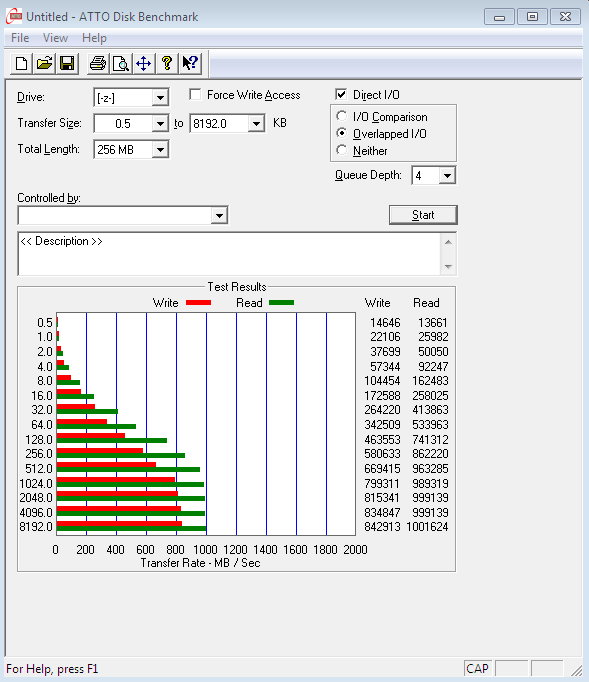Screen dimensions: 589x682
Task: Open the File menu
Action: [20, 38]
